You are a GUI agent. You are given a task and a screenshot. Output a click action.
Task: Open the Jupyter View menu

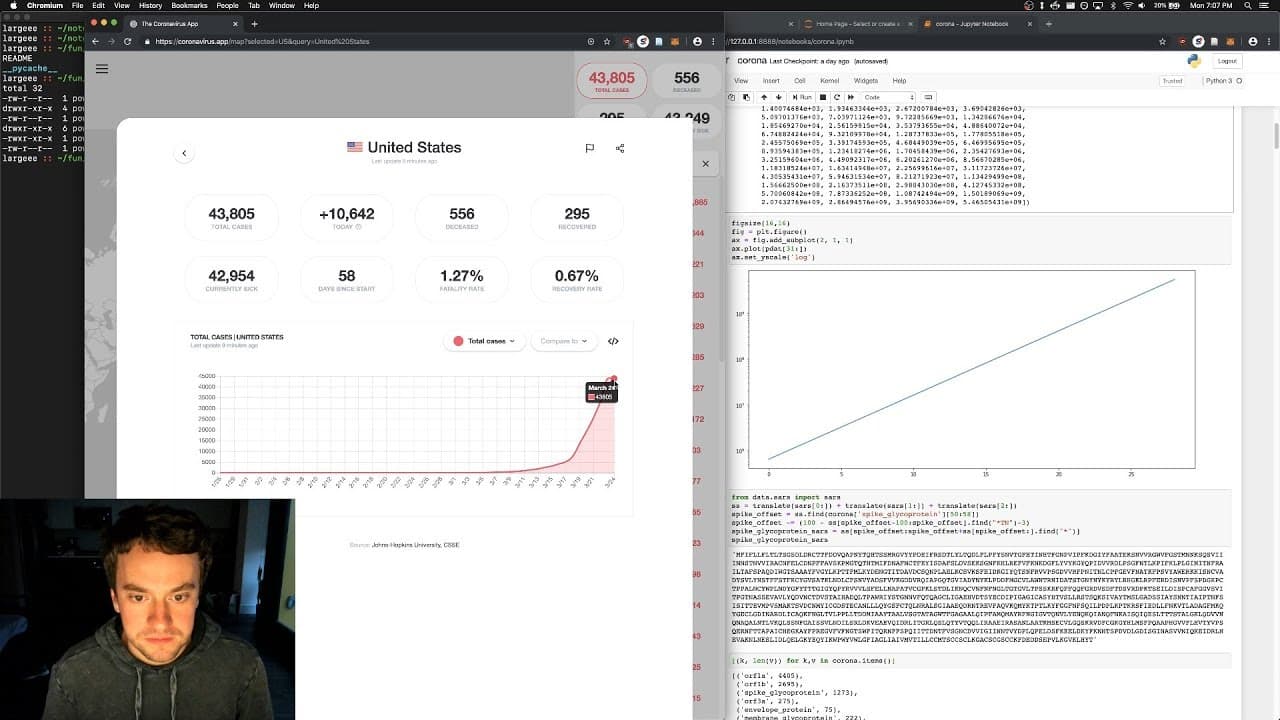[741, 81]
